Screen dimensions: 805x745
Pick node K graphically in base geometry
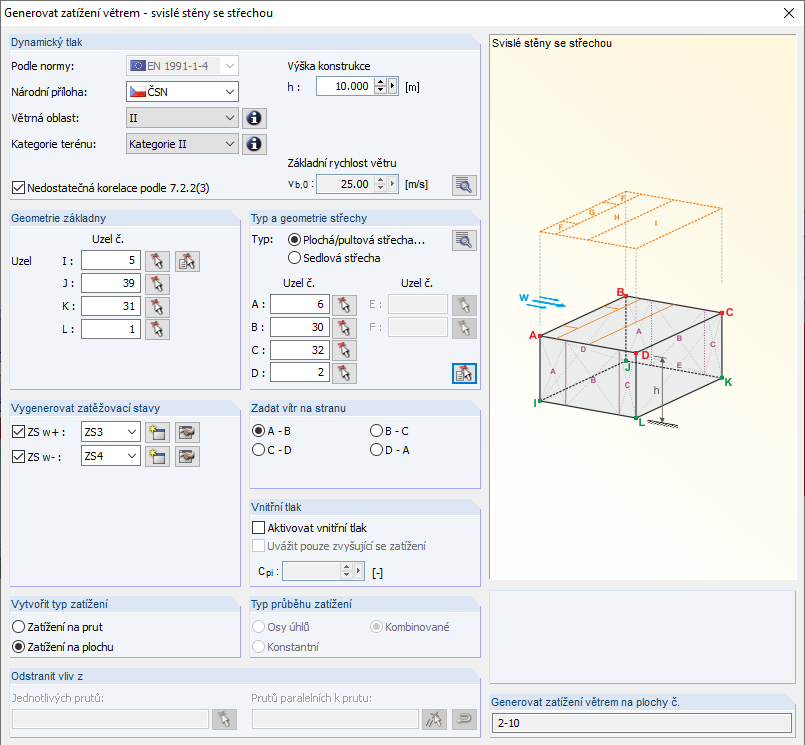coord(157,307)
